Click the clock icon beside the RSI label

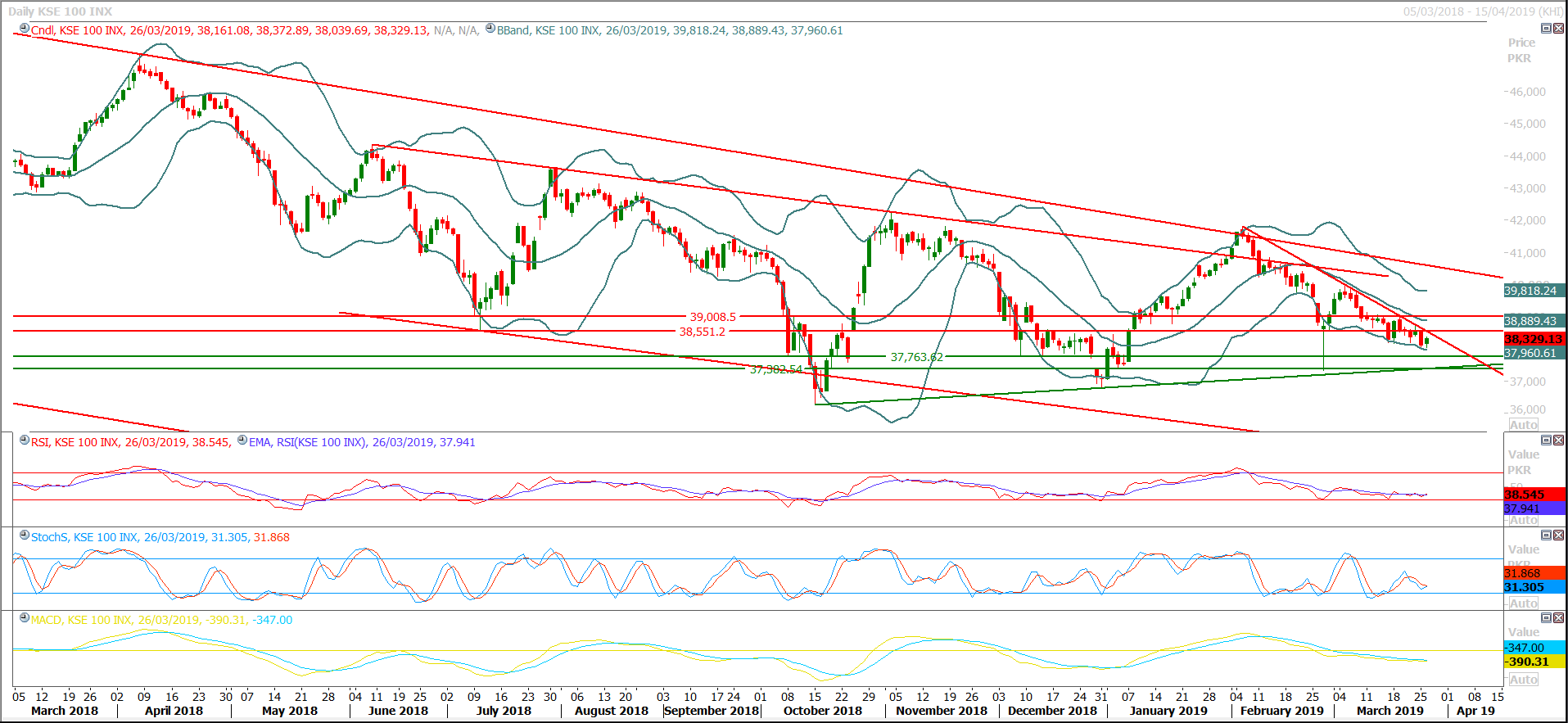coord(25,441)
